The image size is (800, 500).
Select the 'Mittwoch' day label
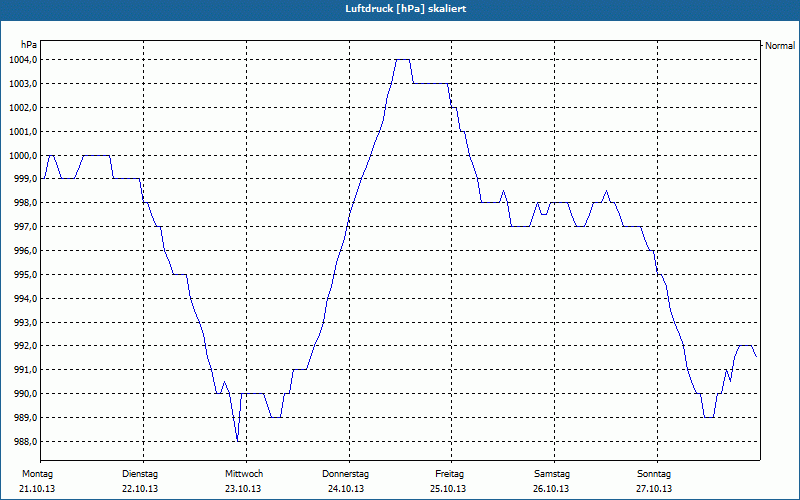tap(244, 474)
